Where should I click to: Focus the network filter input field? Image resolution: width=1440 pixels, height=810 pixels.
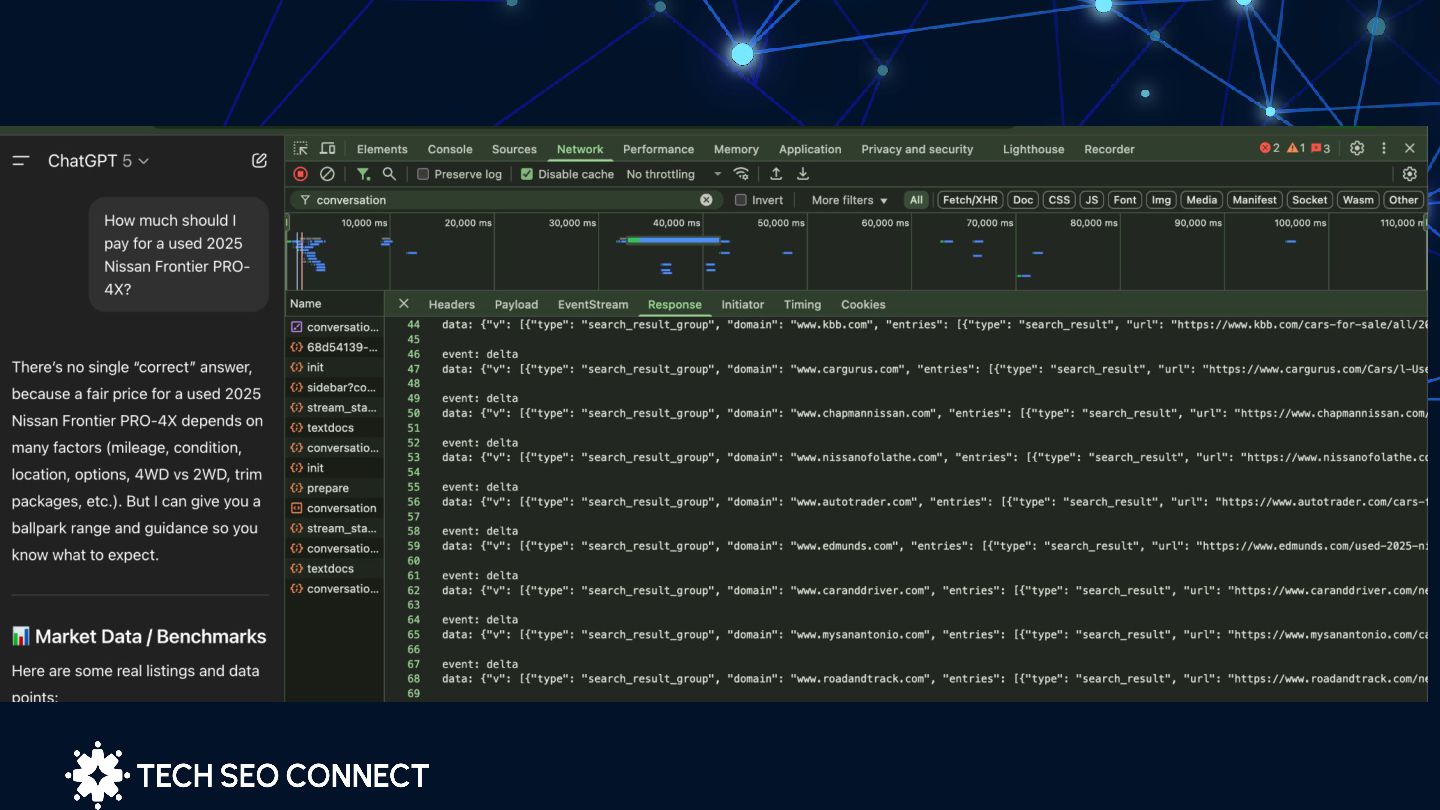click(x=505, y=200)
